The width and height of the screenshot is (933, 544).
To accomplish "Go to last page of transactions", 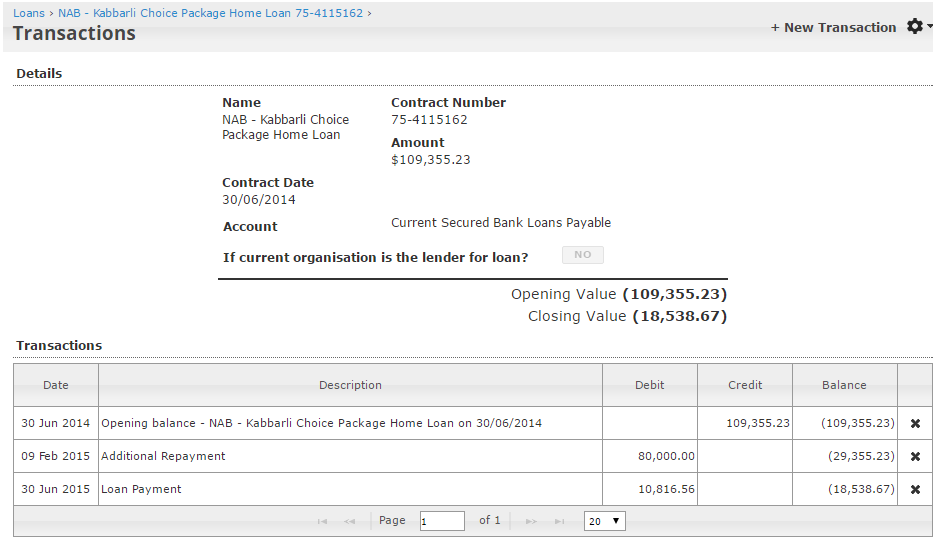I will pyautogui.click(x=559, y=521).
